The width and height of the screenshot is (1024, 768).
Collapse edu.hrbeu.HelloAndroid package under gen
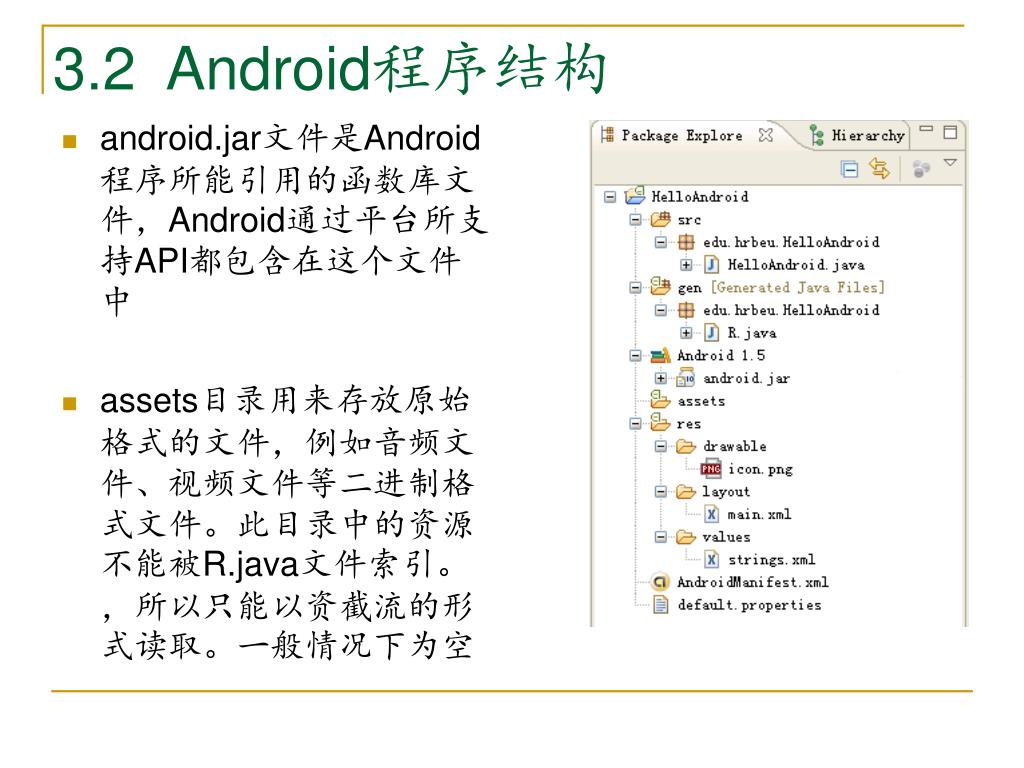[x=660, y=310]
